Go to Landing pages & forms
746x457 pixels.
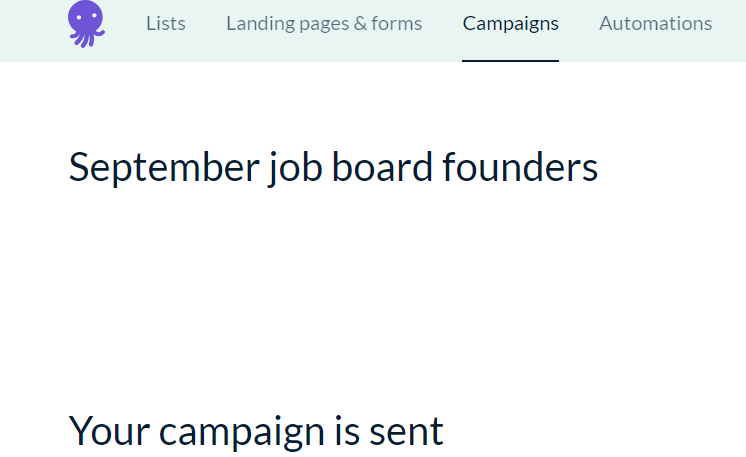[324, 23]
